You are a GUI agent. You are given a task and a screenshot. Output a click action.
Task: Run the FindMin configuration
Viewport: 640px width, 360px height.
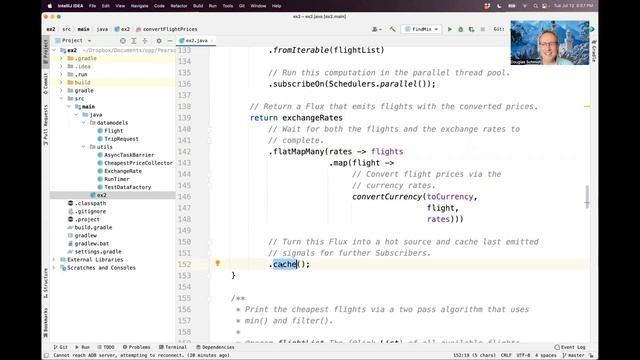(x=450, y=29)
